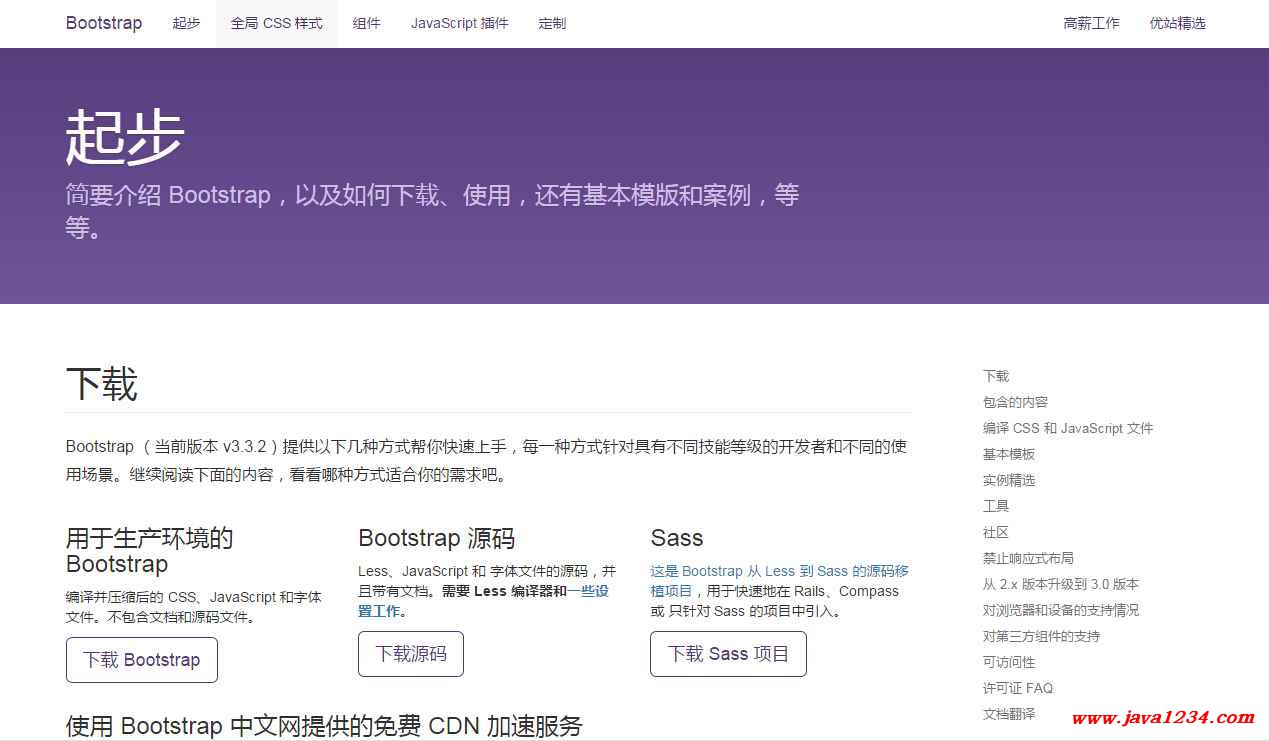1269x741 pixels.
Task: Select 工具 in the sidebar list
Action: [996, 506]
